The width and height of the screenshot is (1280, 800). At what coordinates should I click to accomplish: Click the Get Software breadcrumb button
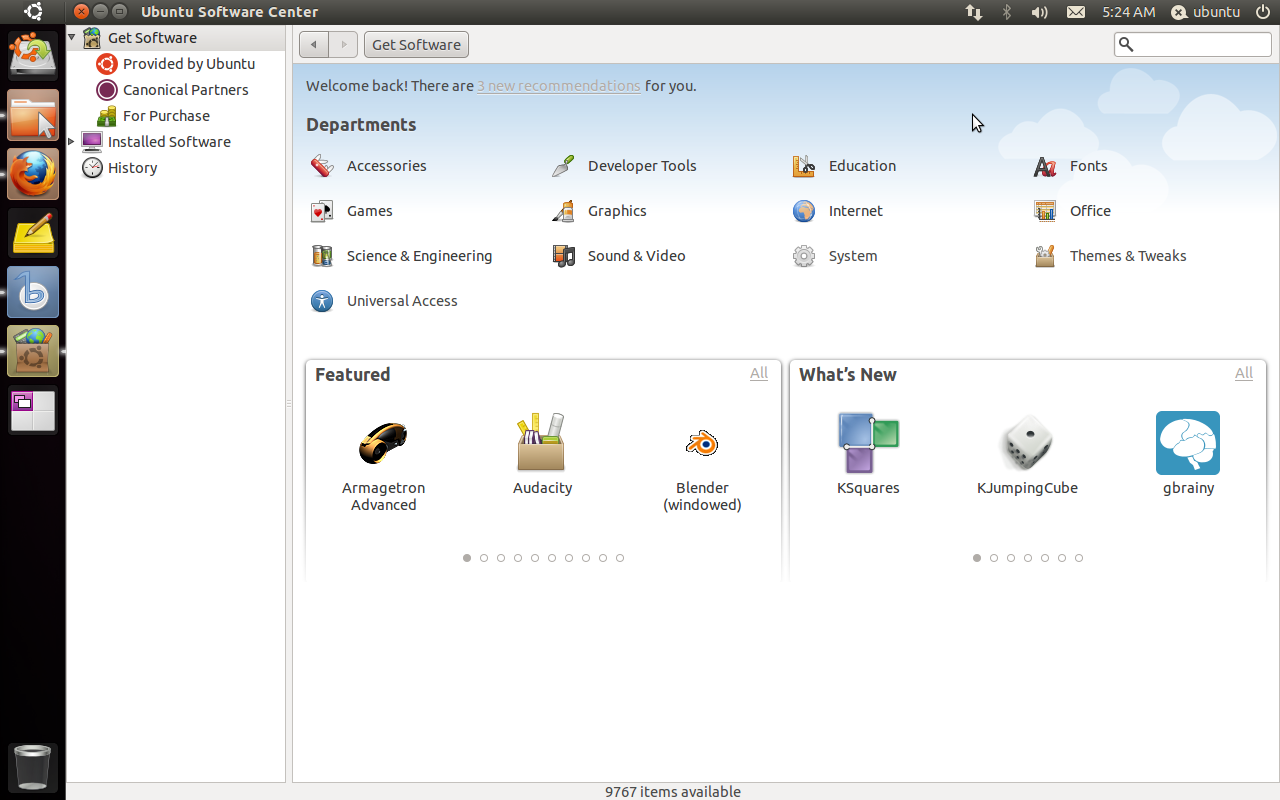[x=416, y=45]
